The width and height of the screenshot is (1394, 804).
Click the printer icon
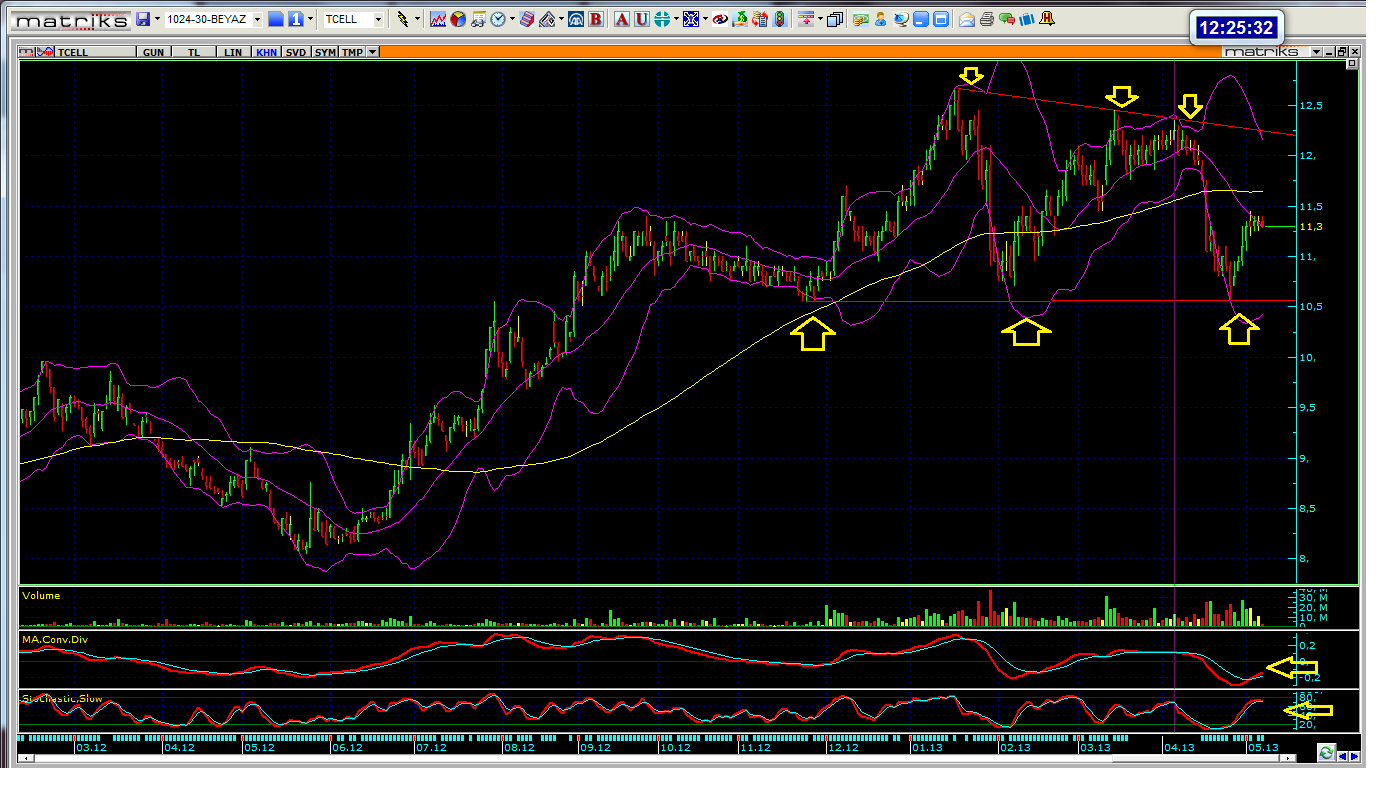click(x=987, y=19)
